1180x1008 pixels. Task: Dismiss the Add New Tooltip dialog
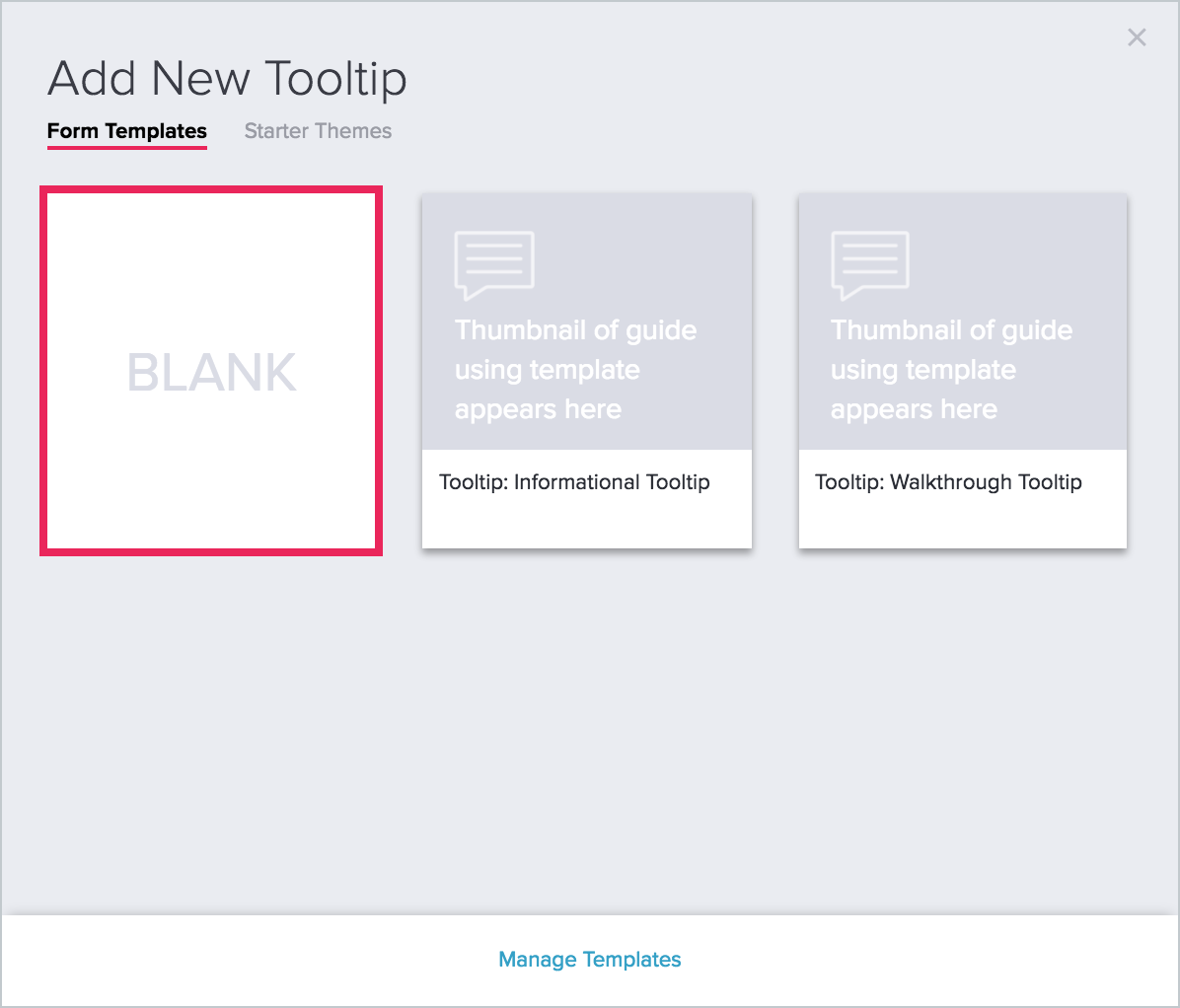(x=1137, y=37)
